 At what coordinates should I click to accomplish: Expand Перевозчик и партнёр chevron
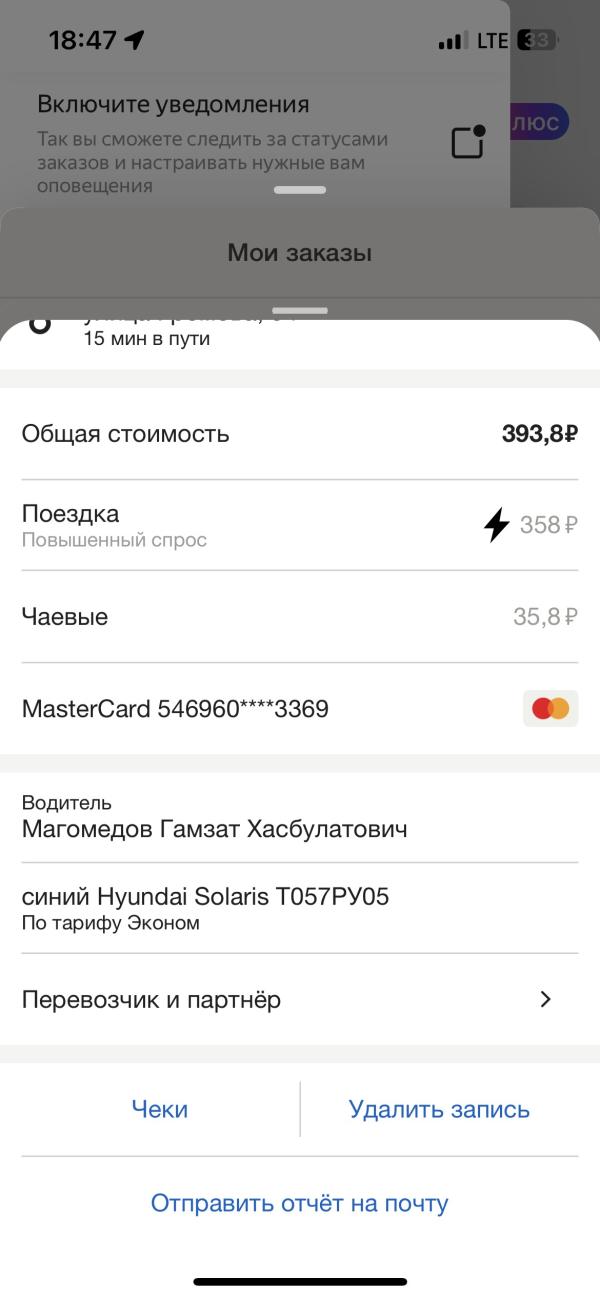(x=546, y=999)
